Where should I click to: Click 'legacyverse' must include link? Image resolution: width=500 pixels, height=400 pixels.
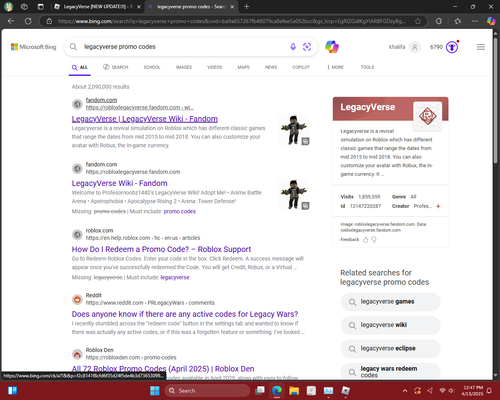(x=175, y=277)
